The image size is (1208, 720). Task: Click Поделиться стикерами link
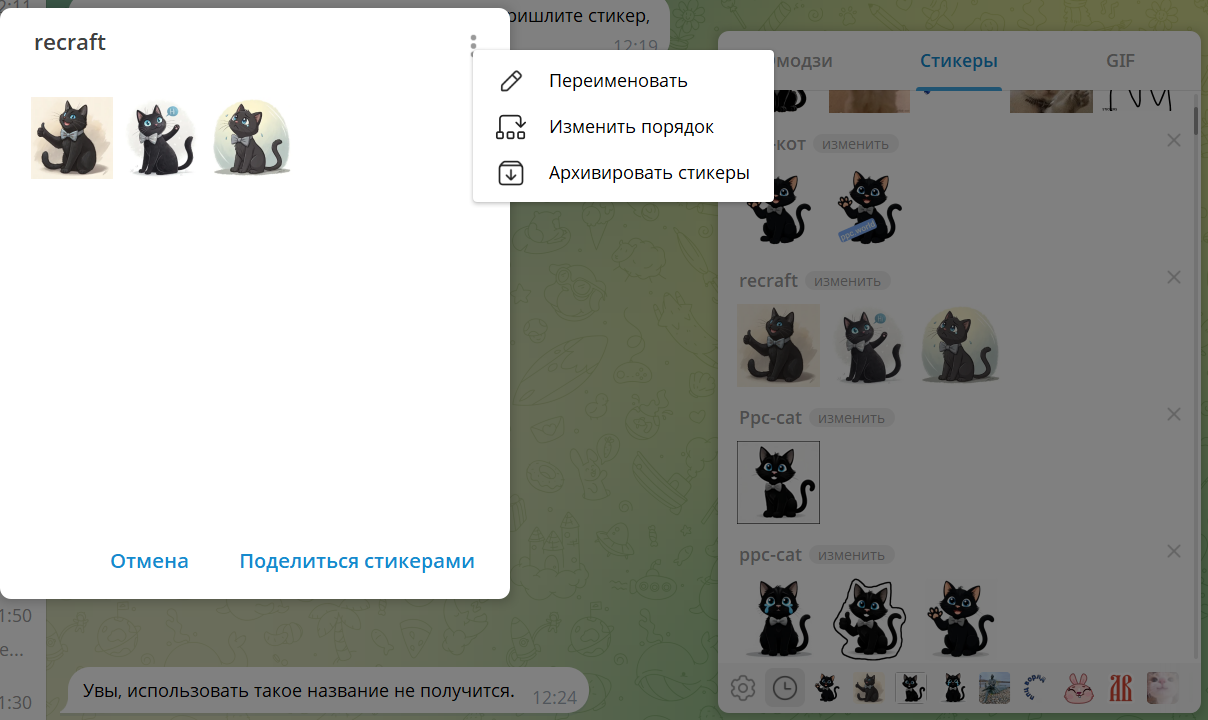click(356, 561)
